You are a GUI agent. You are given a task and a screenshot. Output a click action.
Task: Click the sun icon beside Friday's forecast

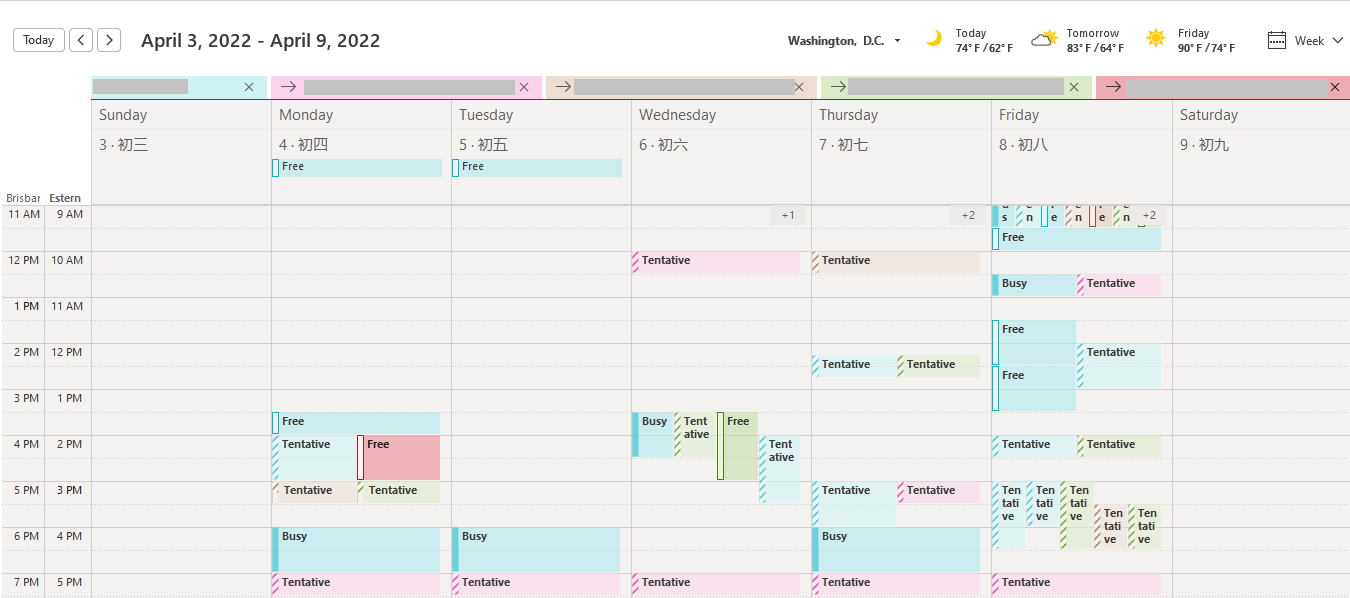pyautogui.click(x=1156, y=39)
